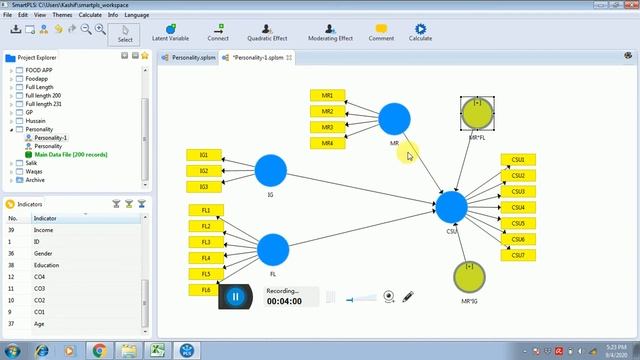
Task: Expand the Full Length project
Action: (x=11, y=87)
